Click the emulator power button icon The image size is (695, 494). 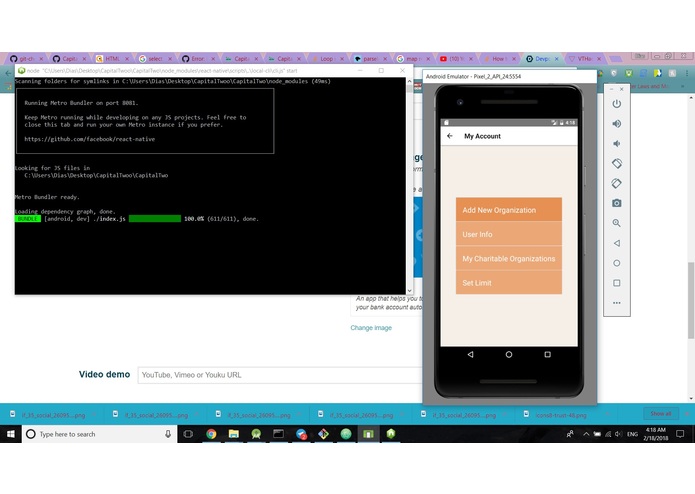[617, 104]
